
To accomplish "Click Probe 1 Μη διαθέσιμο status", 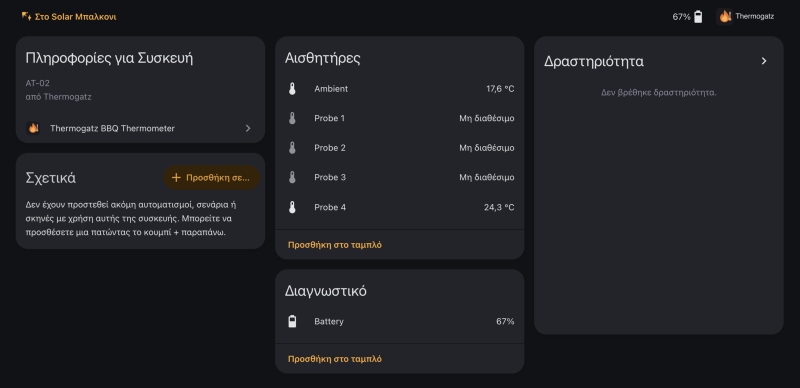I will (x=487, y=118).
